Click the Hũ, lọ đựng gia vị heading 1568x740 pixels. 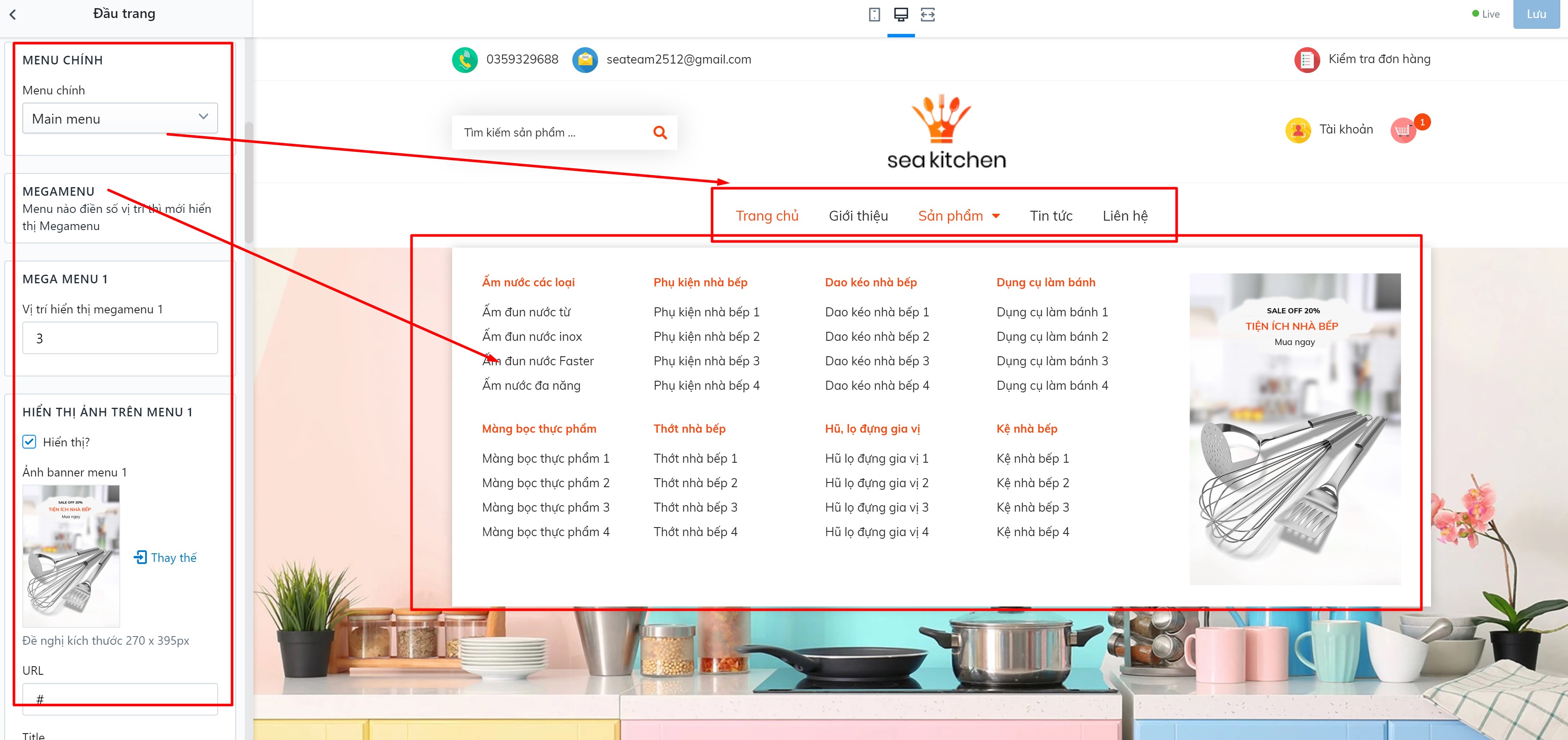pyautogui.click(x=872, y=428)
